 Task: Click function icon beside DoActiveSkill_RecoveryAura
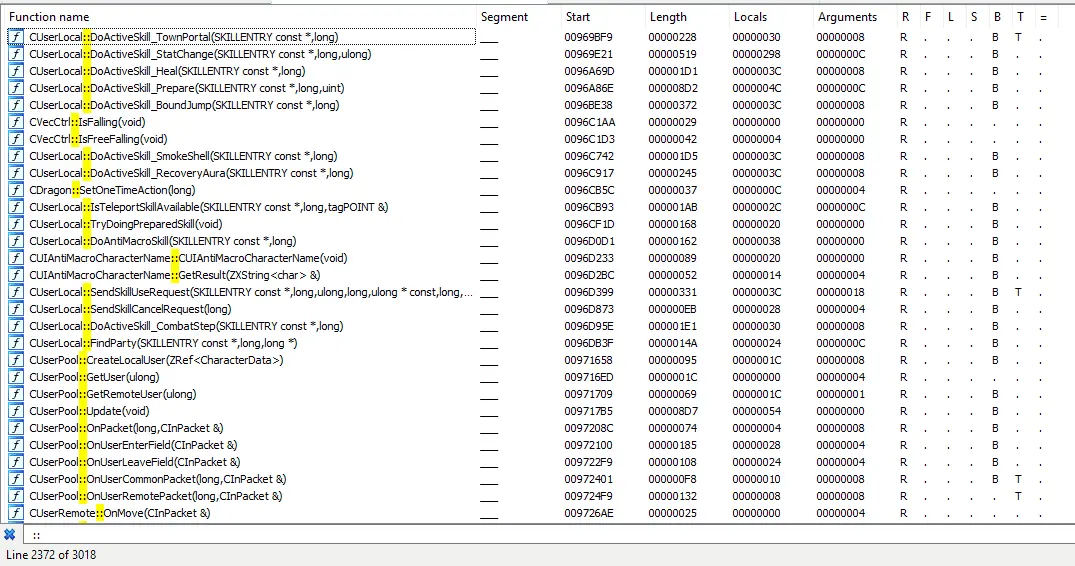click(15, 173)
